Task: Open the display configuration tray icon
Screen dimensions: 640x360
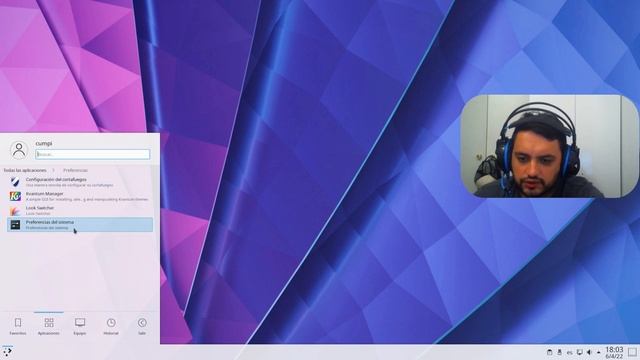Action: pyautogui.click(x=580, y=352)
